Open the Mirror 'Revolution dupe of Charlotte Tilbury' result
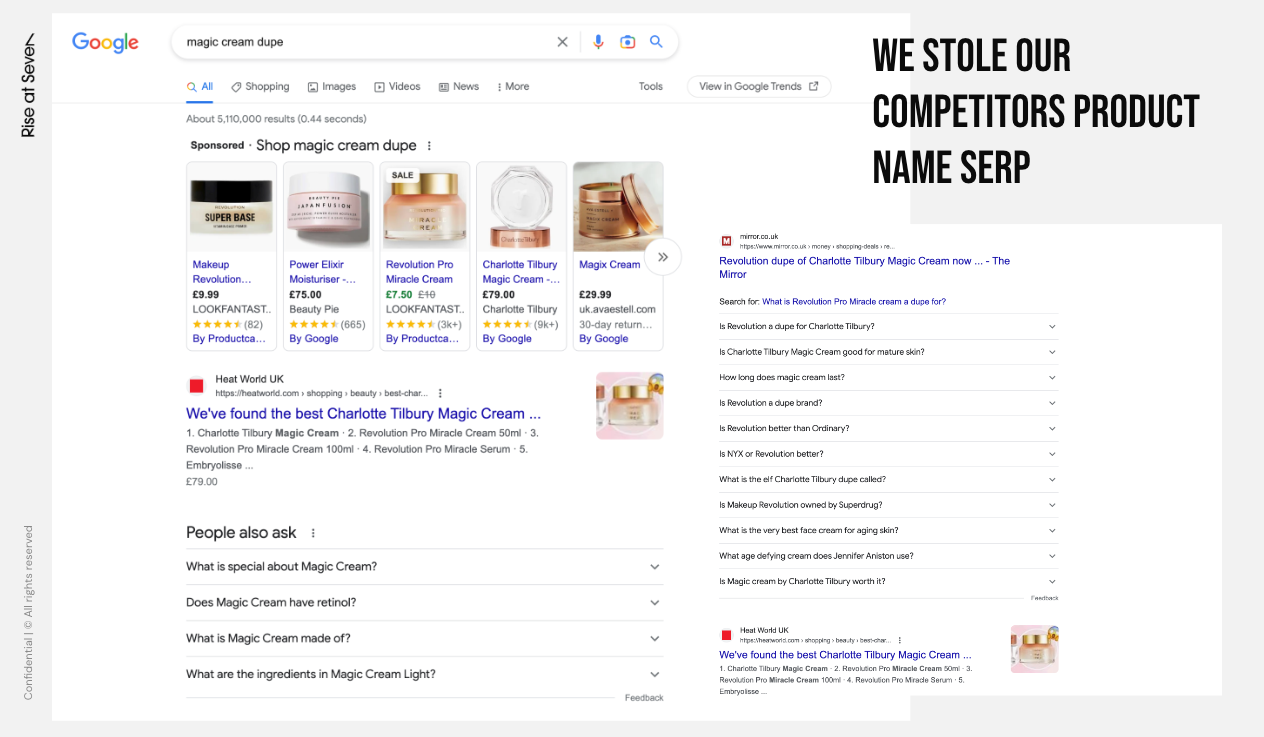 point(864,267)
